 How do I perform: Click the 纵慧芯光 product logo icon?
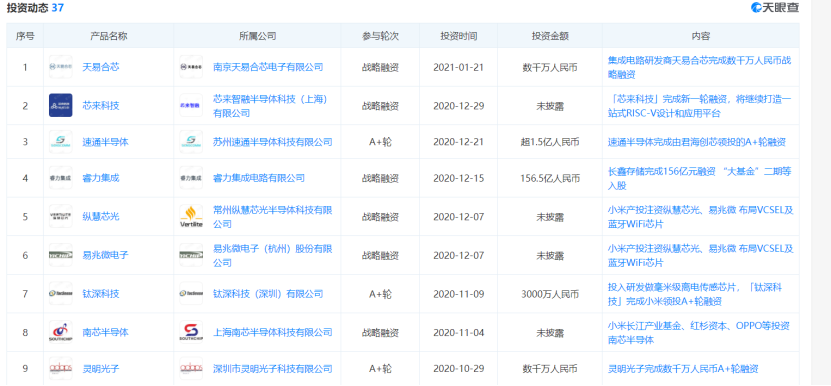(x=60, y=216)
